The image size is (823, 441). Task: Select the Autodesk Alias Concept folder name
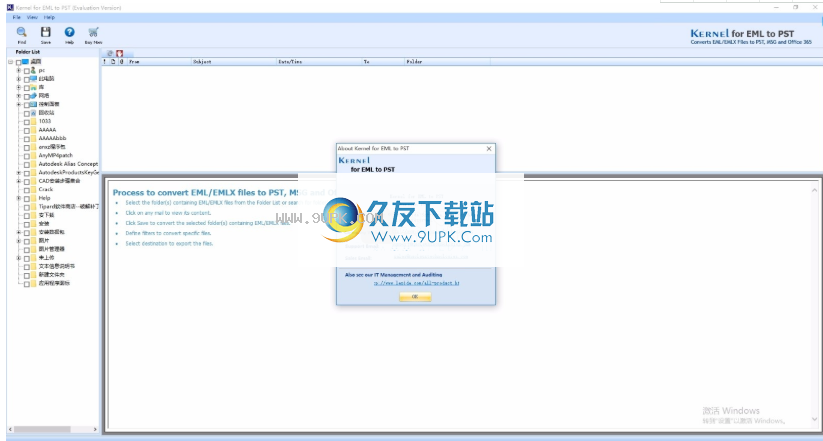[68, 164]
